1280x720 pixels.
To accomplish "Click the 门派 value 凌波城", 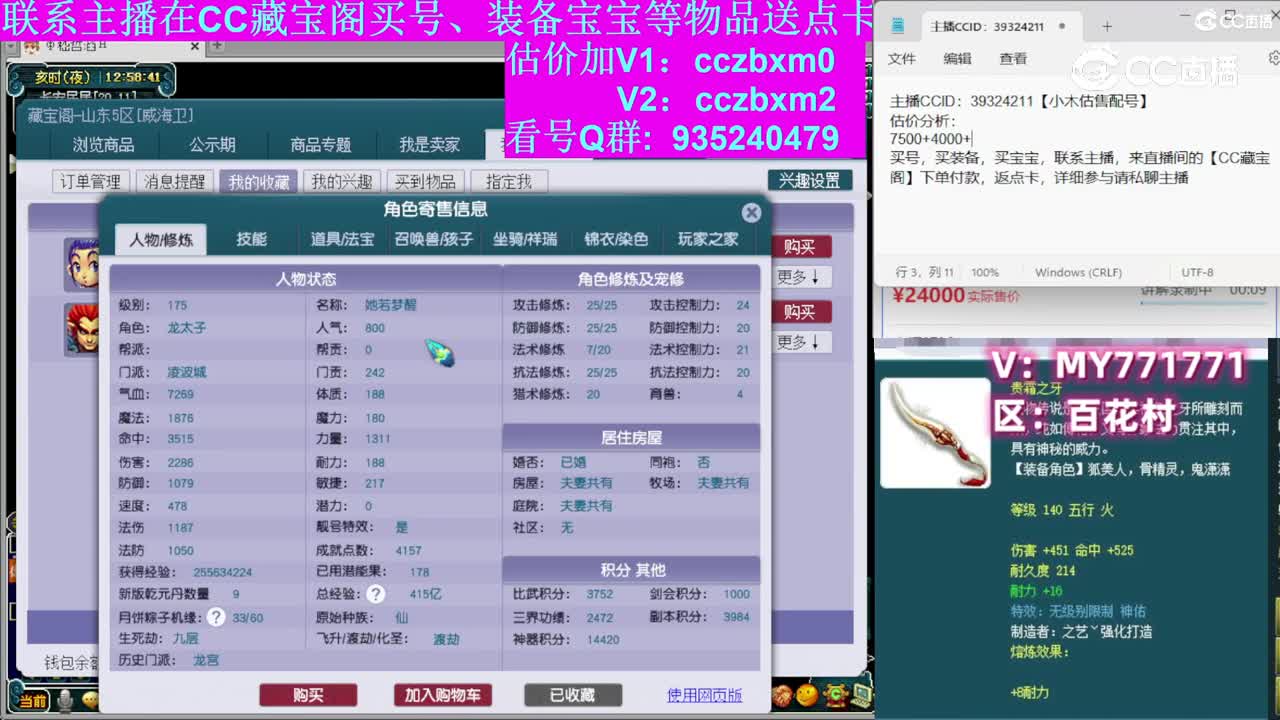I will coord(187,372).
